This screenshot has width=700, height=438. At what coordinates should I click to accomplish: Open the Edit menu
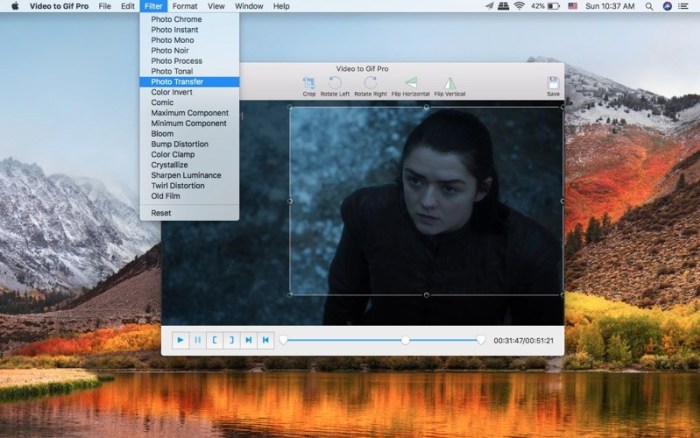pos(127,6)
